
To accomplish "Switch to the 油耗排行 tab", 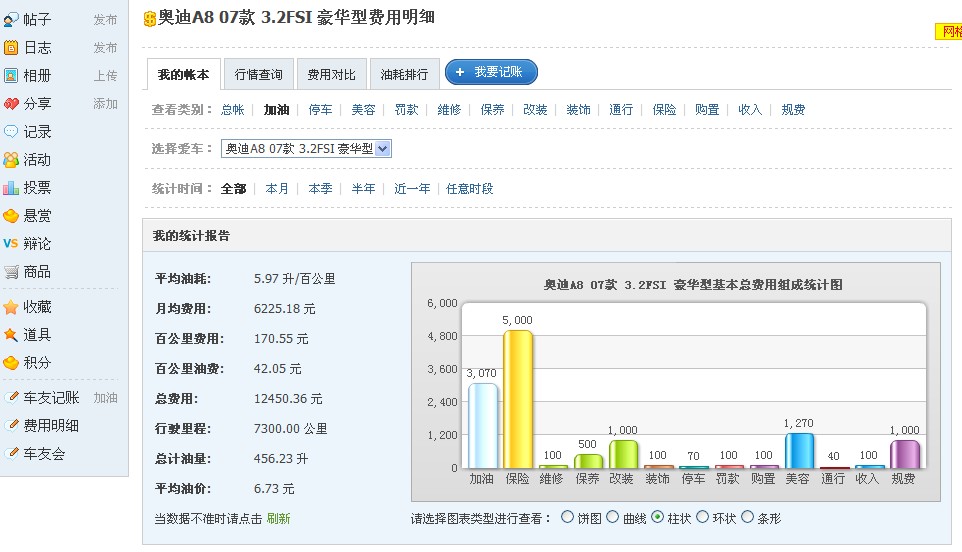I will 404,75.
